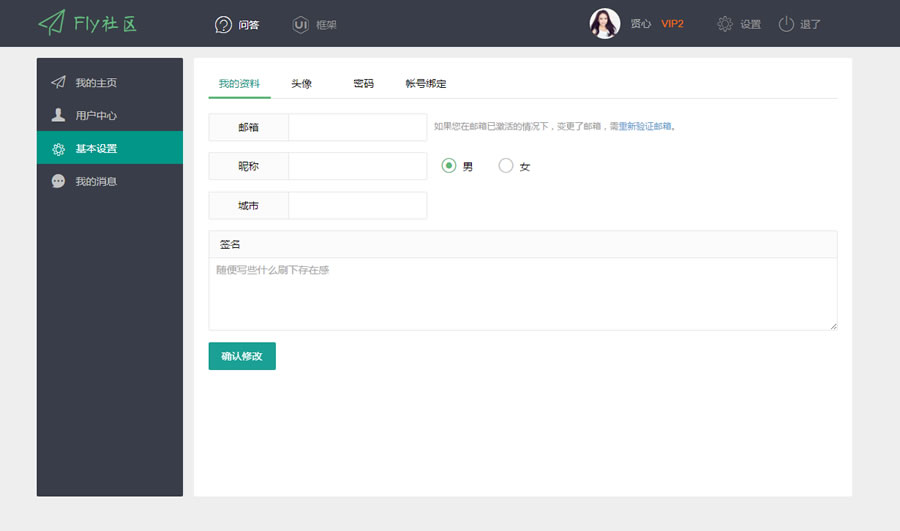This screenshot has height=531, width=900.
Task: Click the 重新验证邮箱 link
Action: click(x=645, y=127)
